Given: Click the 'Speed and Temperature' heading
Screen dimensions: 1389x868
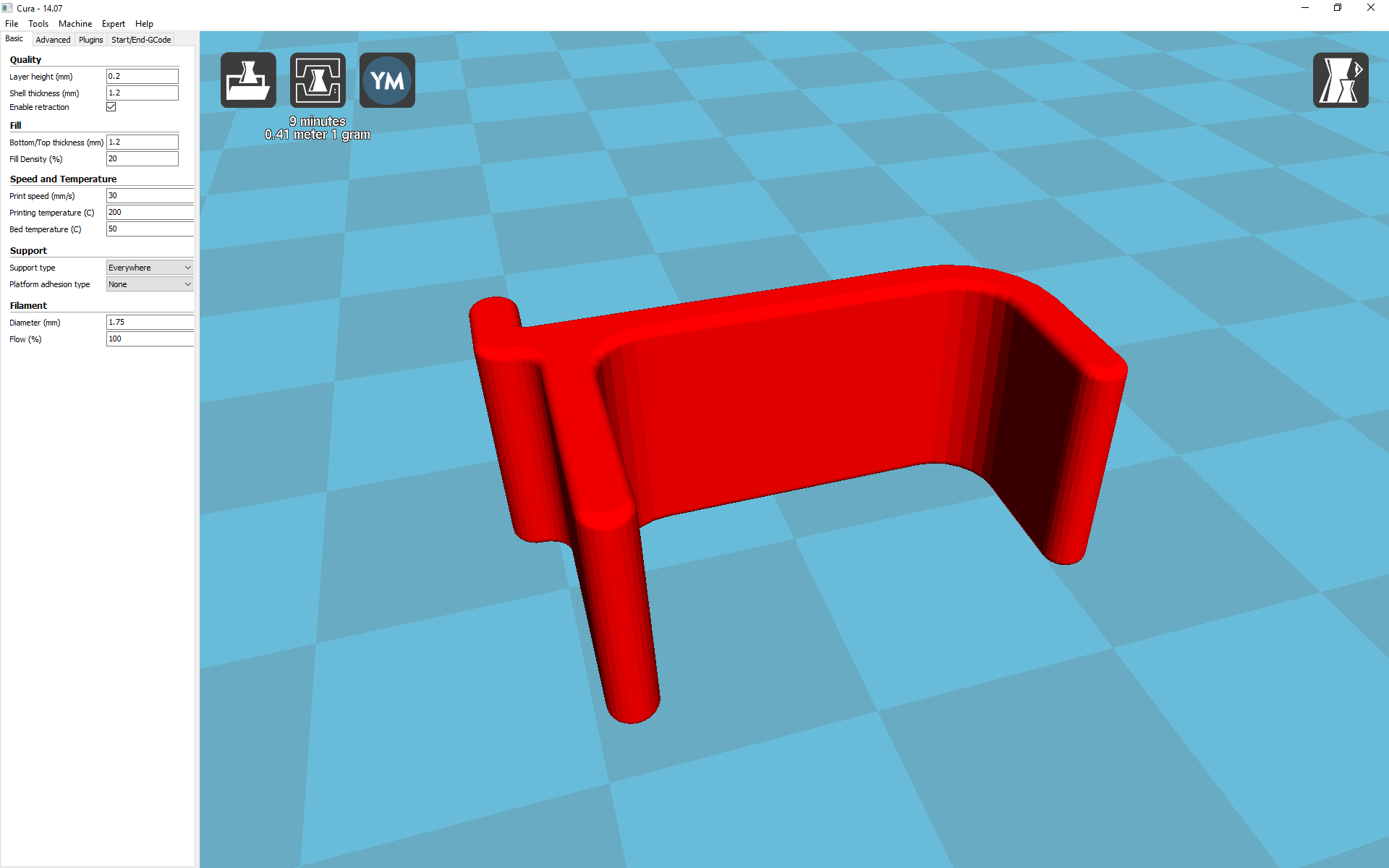Looking at the screenshot, I should click(63, 179).
